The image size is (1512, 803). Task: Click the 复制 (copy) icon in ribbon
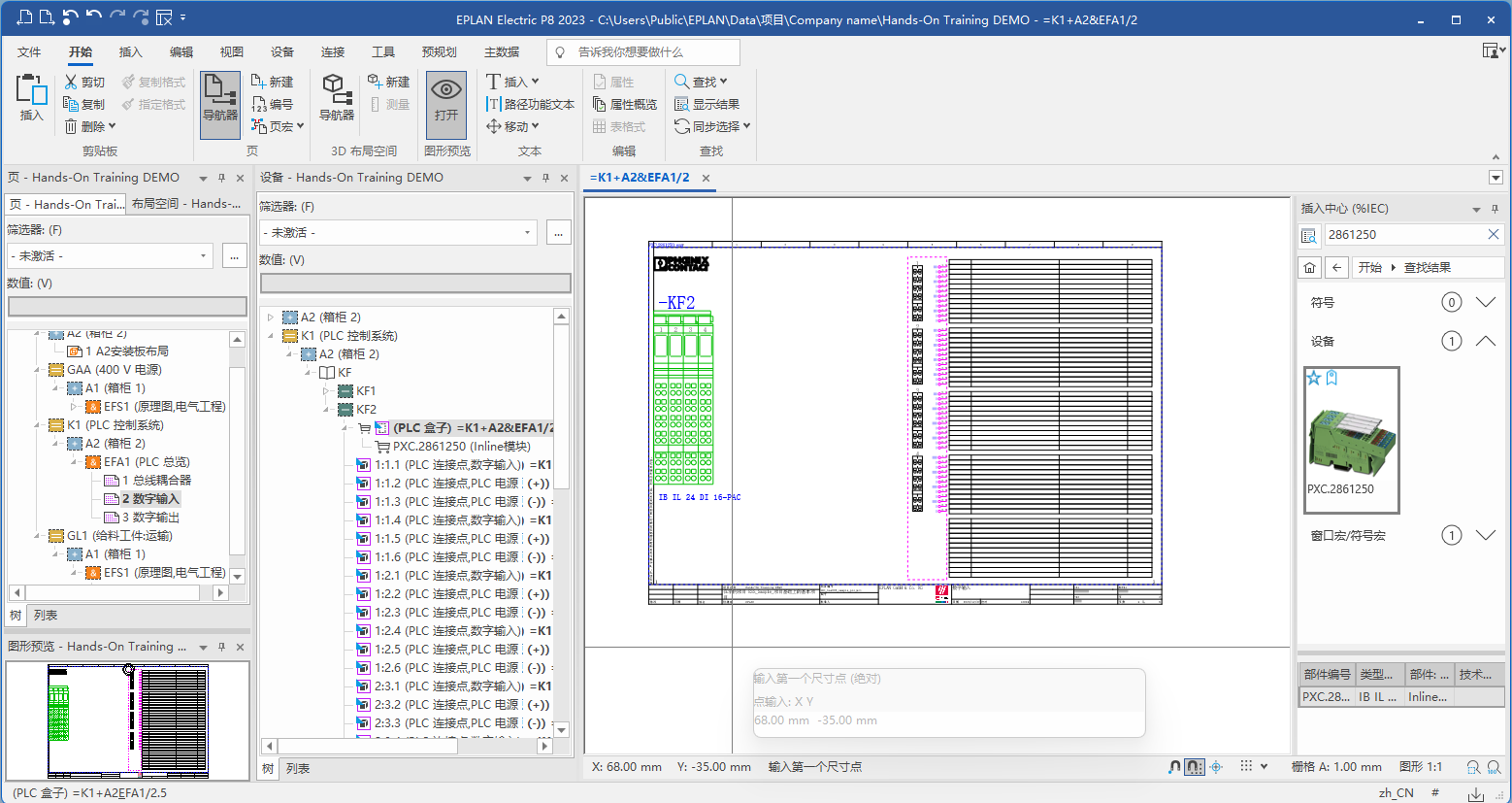(71, 104)
